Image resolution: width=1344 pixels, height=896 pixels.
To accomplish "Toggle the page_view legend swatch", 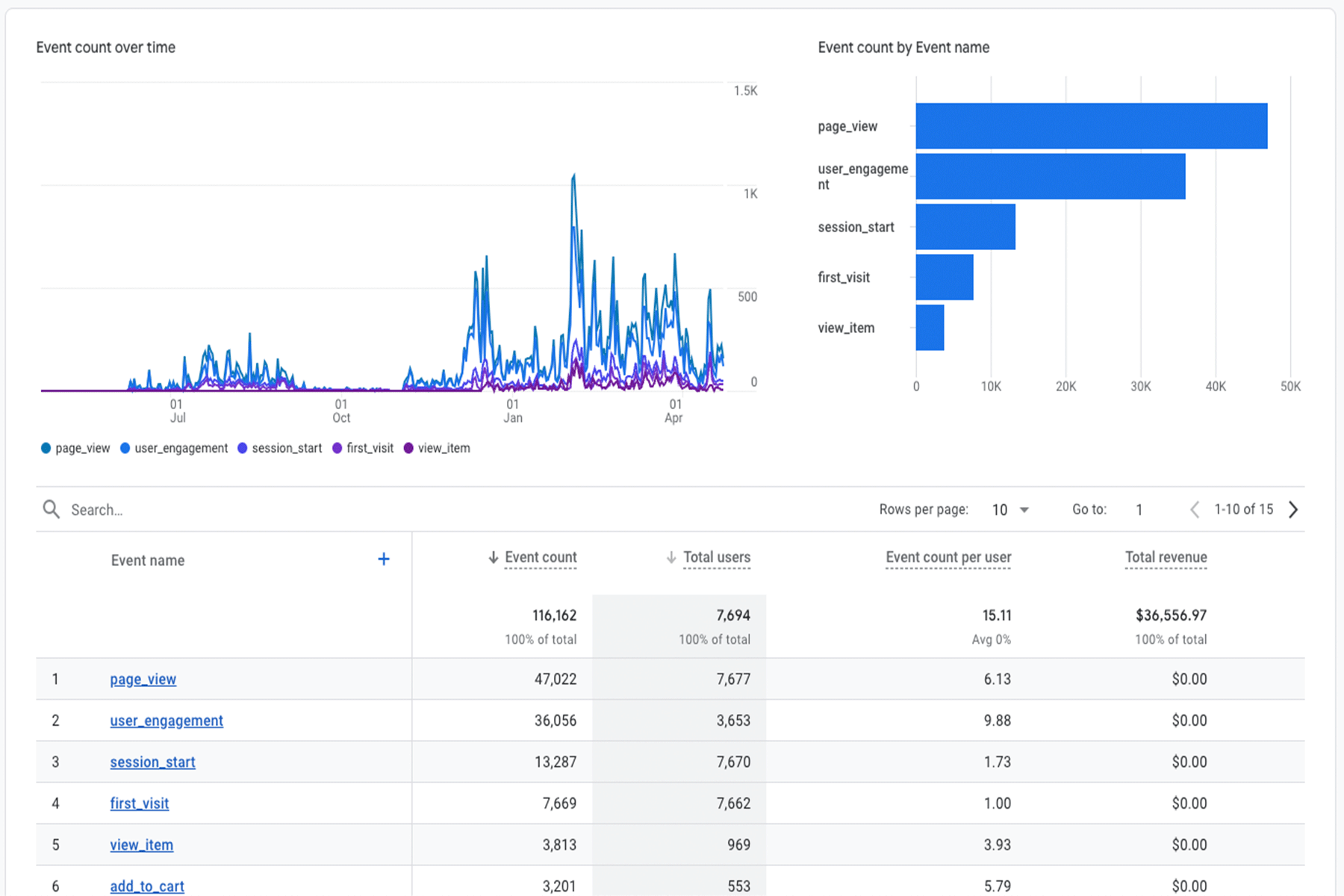I will pos(46,448).
